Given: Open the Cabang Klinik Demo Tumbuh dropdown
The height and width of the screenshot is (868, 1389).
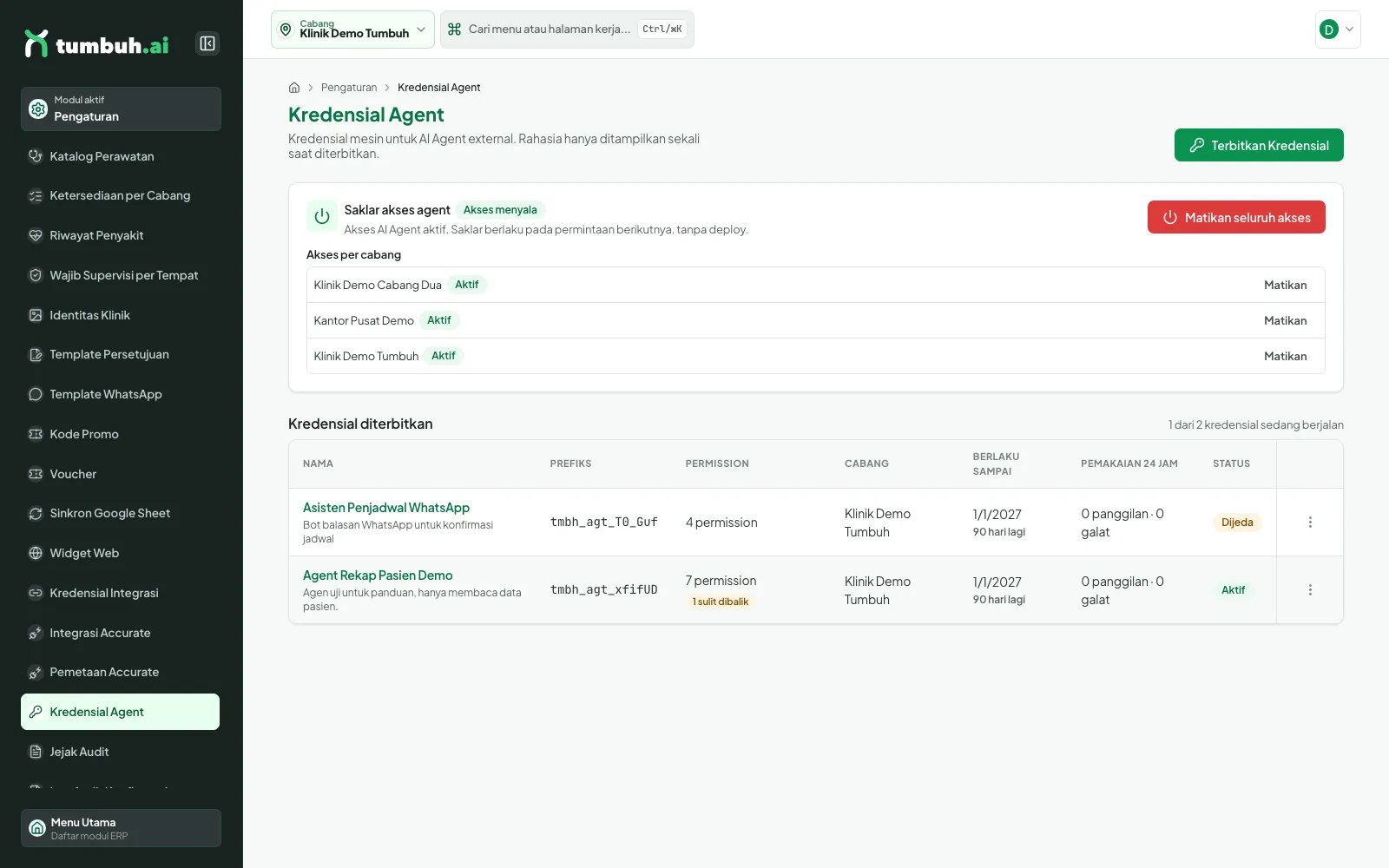Looking at the screenshot, I should [352, 30].
